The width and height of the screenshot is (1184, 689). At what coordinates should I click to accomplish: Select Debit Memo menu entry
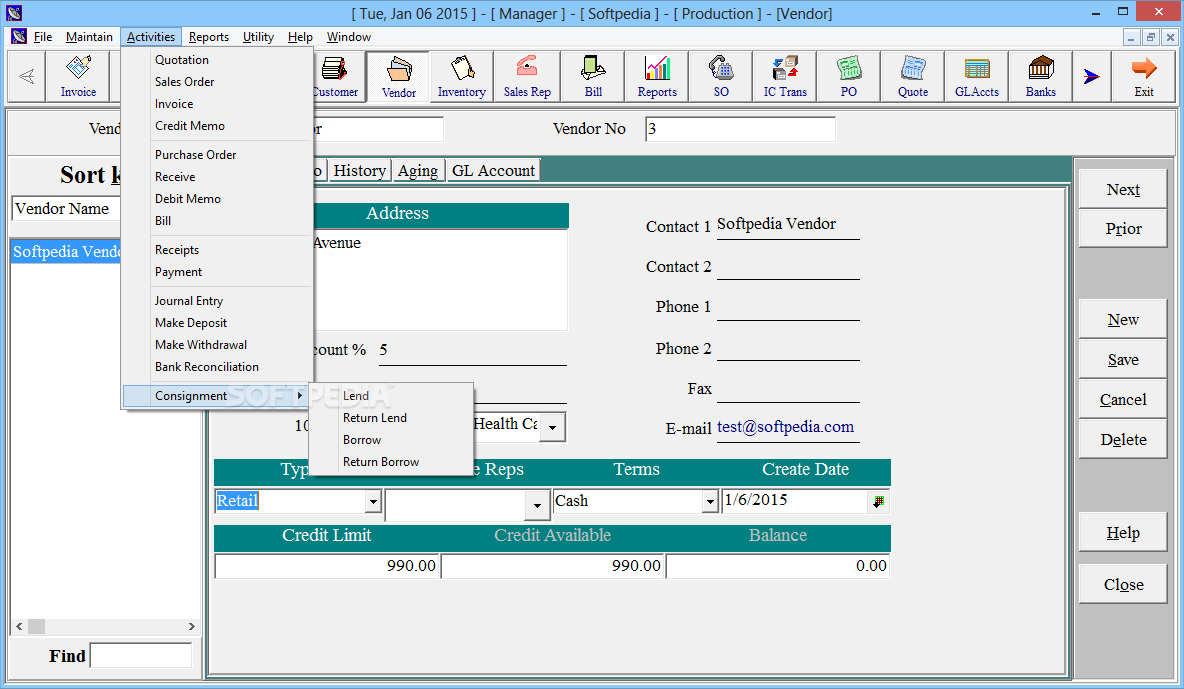(x=218, y=198)
